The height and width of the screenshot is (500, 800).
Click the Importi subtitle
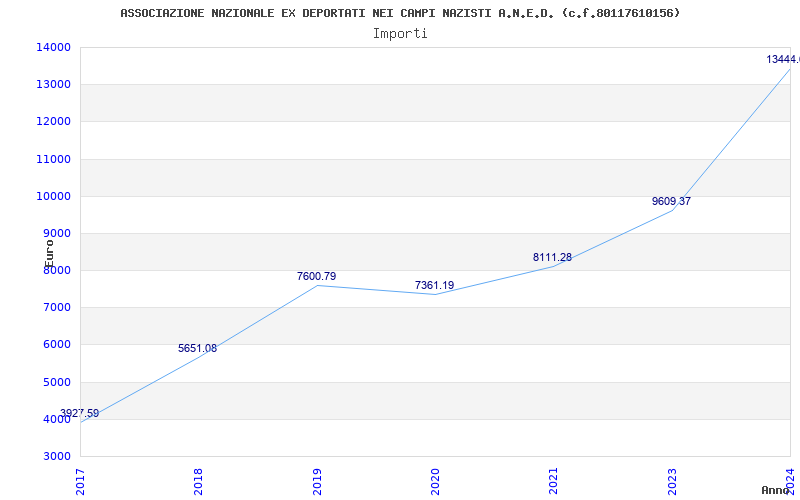pyautogui.click(x=400, y=33)
